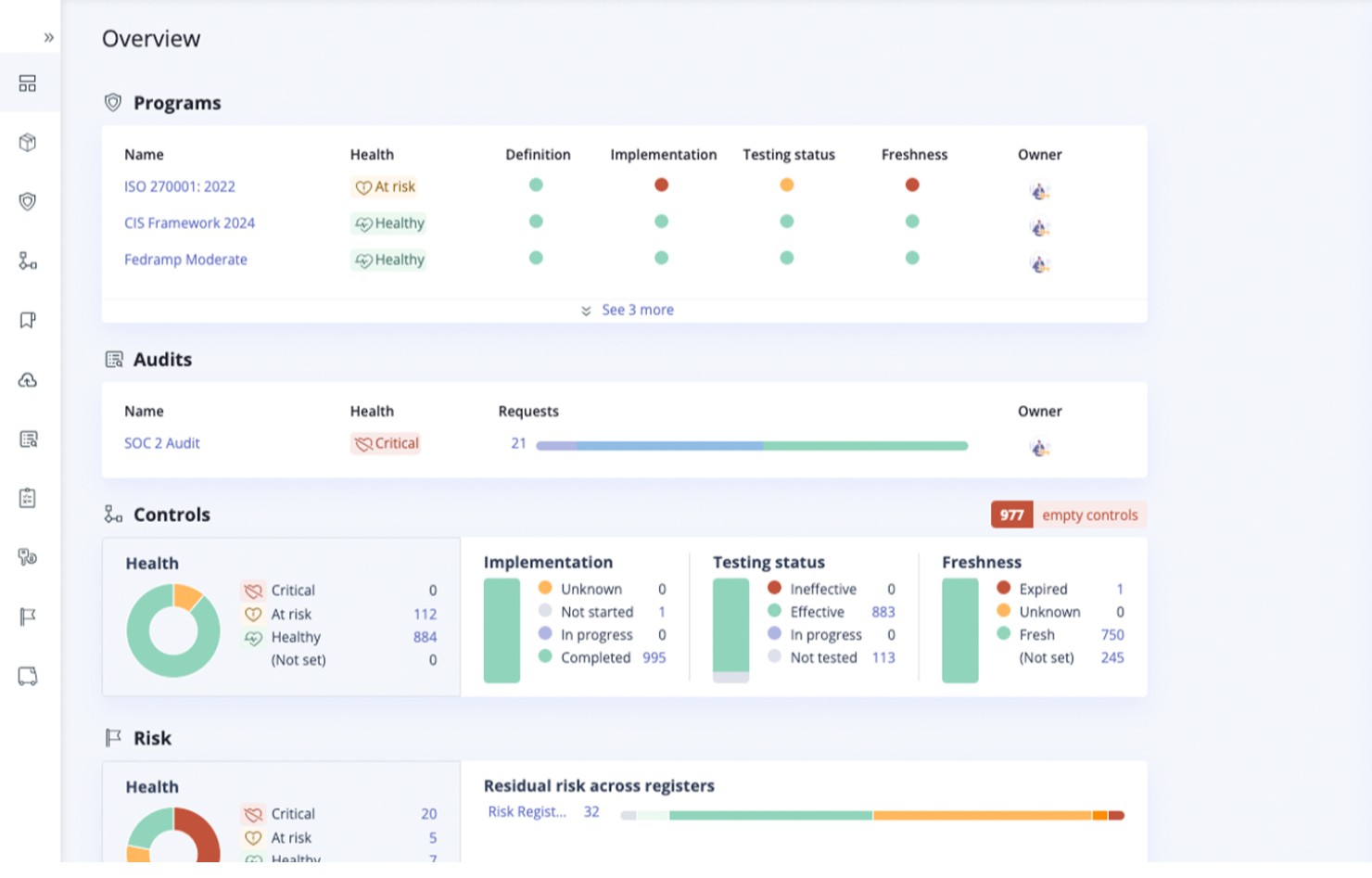Open the ISO 270001: 2022 program
Screen dimensions: 1372x878
click(180, 186)
